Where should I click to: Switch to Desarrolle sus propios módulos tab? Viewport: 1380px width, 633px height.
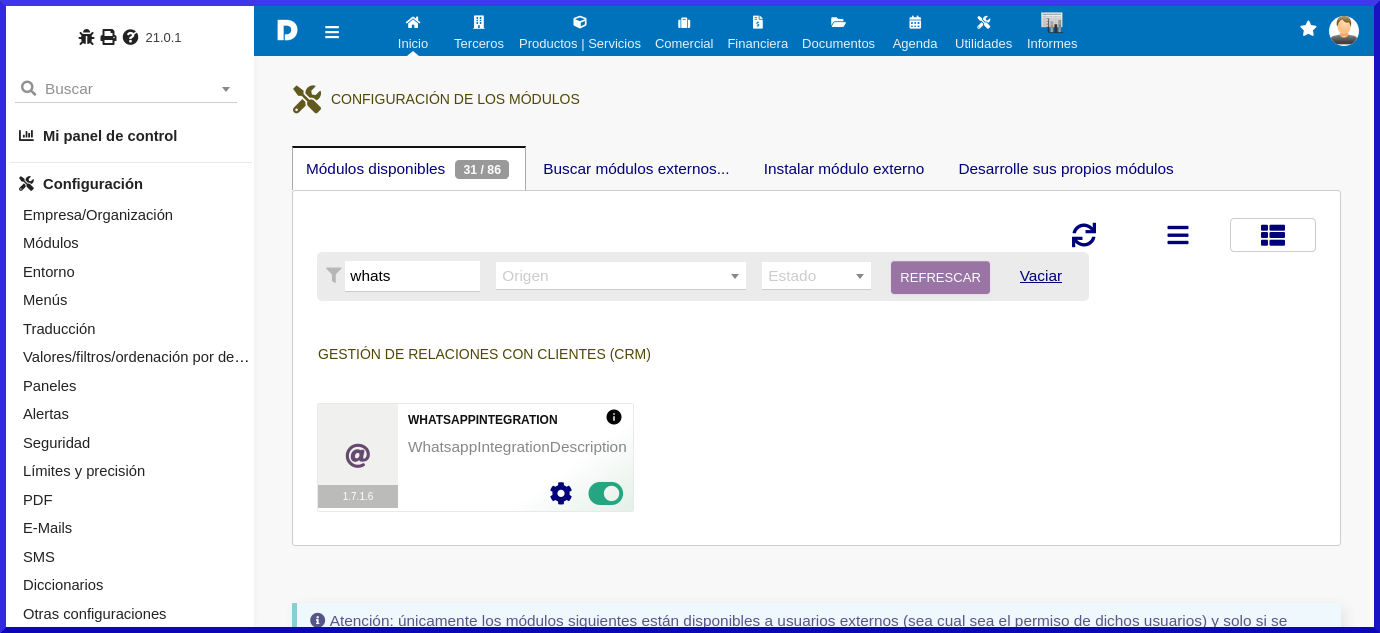pyautogui.click(x=1066, y=169)
